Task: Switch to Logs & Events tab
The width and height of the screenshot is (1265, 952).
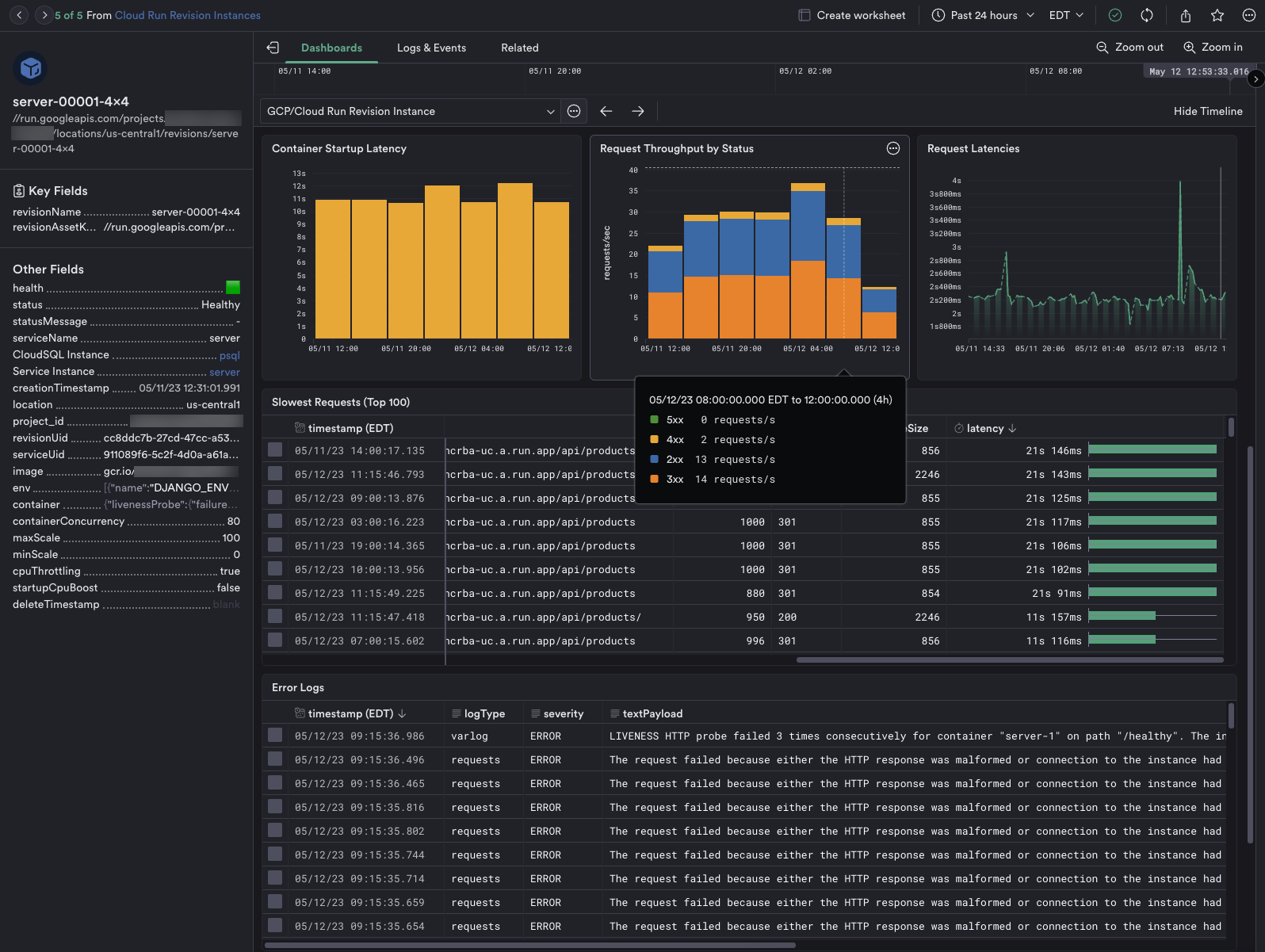Action: click(x=431, y=48)
